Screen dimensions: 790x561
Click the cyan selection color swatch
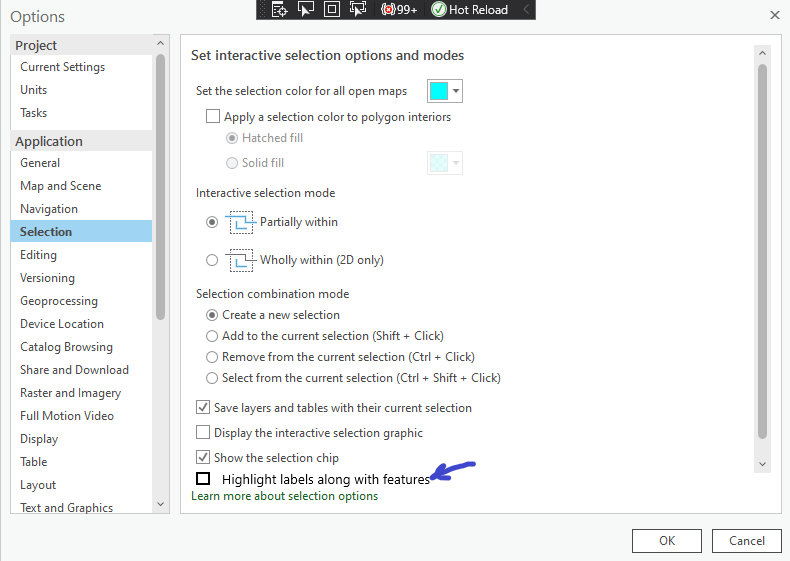coord(439,91)
